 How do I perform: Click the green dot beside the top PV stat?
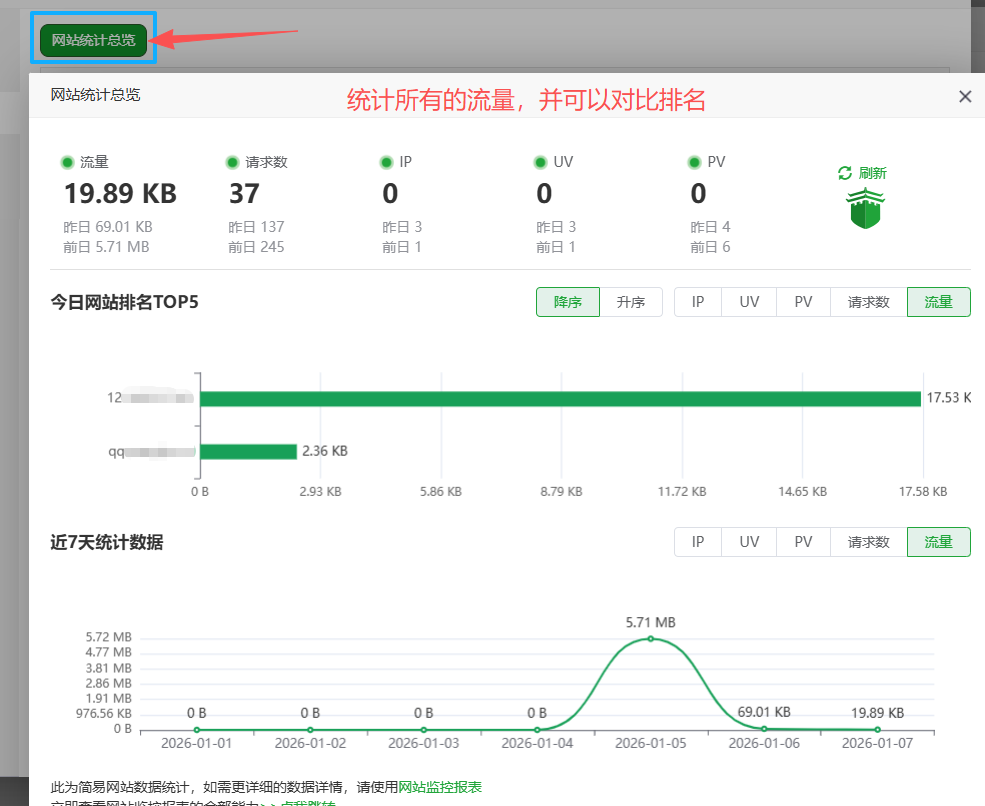pos(695,162)
